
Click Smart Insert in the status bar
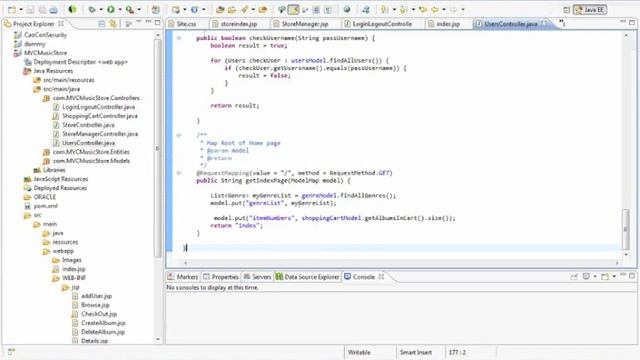click(416, 352)
